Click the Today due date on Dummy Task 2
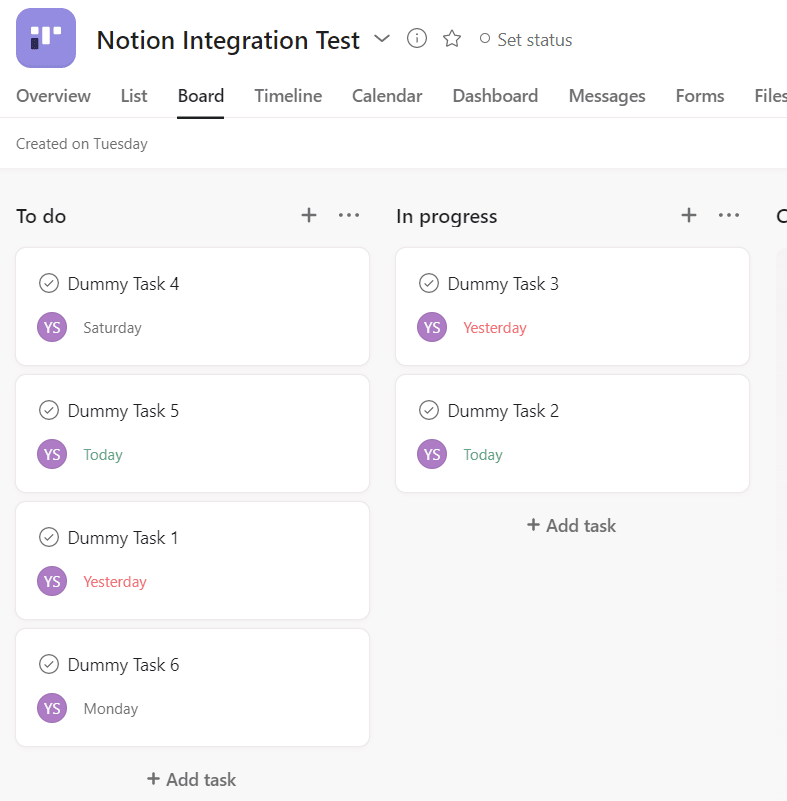 (x=483, y=455)
